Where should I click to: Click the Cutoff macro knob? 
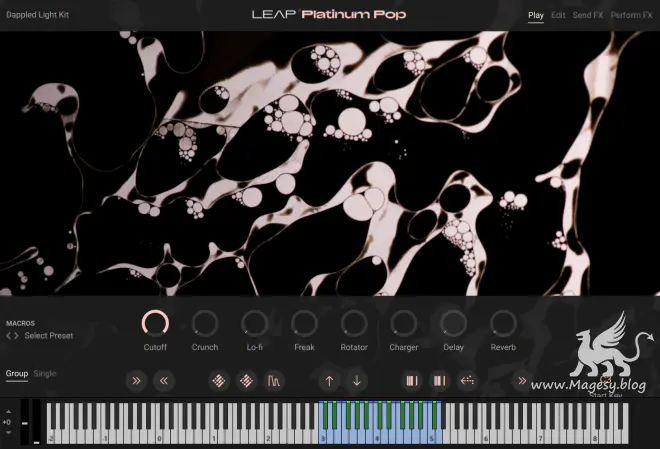coord(155,324)
